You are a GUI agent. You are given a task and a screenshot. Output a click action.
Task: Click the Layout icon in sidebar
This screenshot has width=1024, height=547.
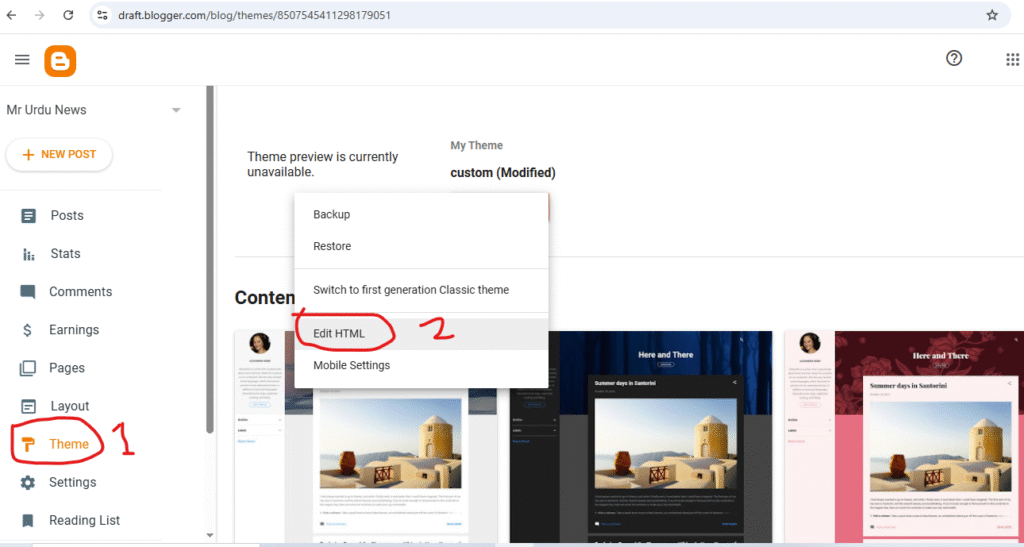[x=28, y=407]
